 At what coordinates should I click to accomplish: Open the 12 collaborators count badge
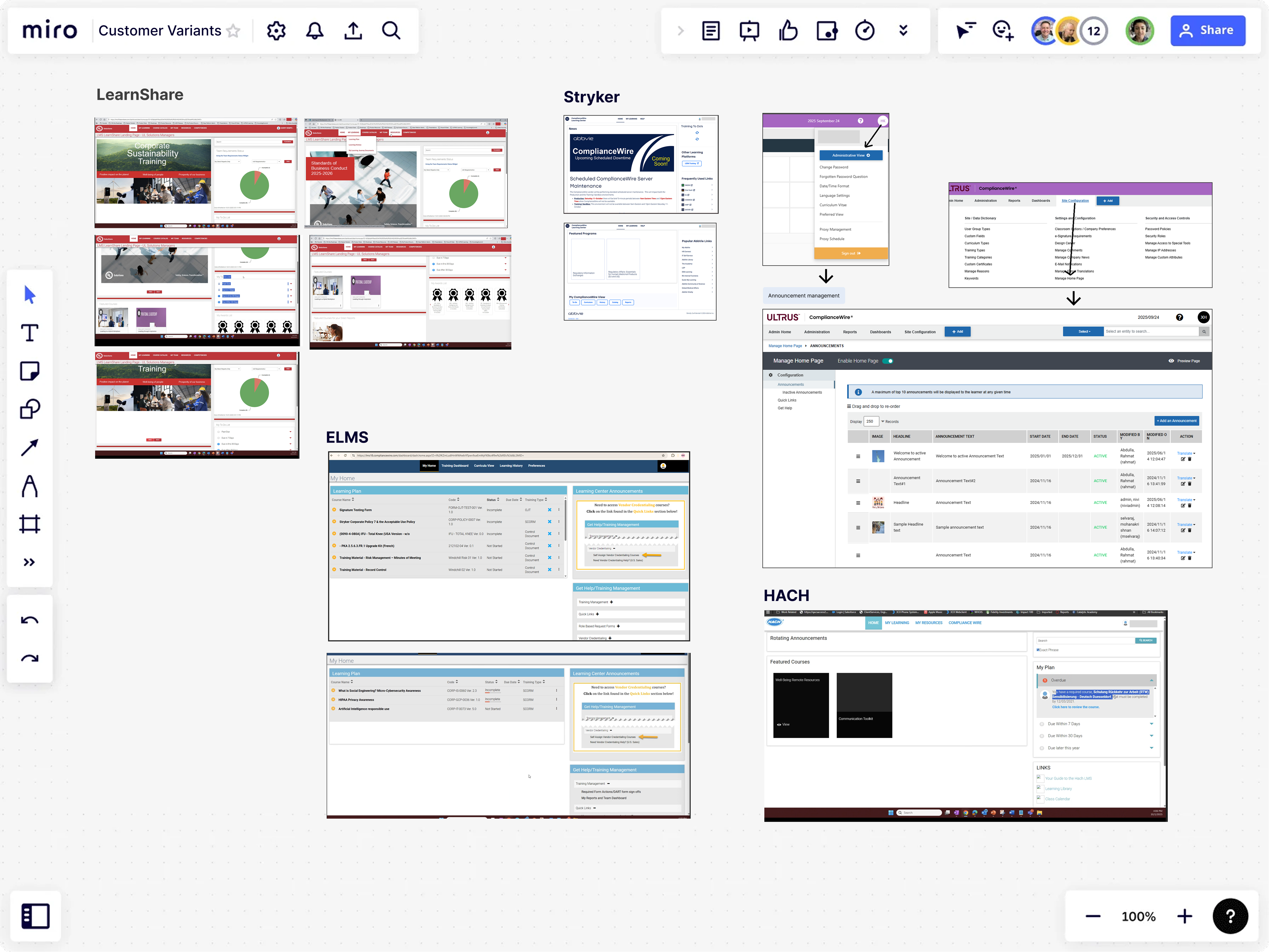1094,30
